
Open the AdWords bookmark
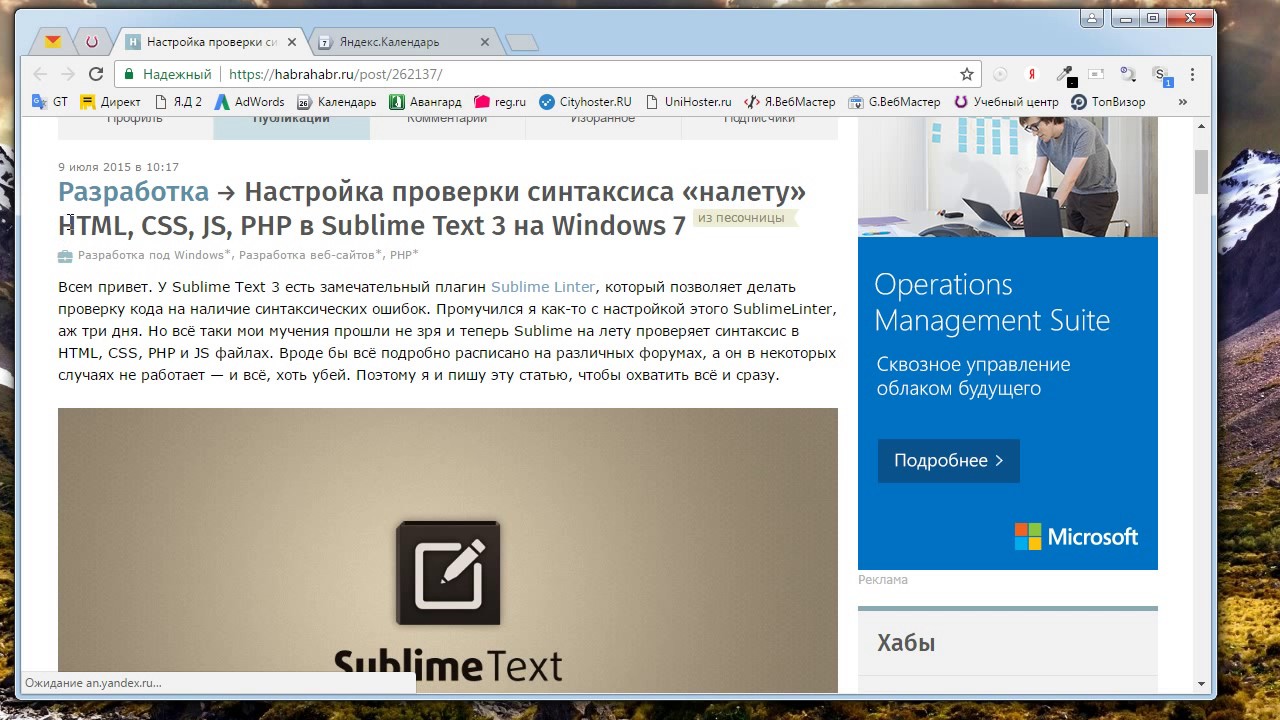click(249, 101)
